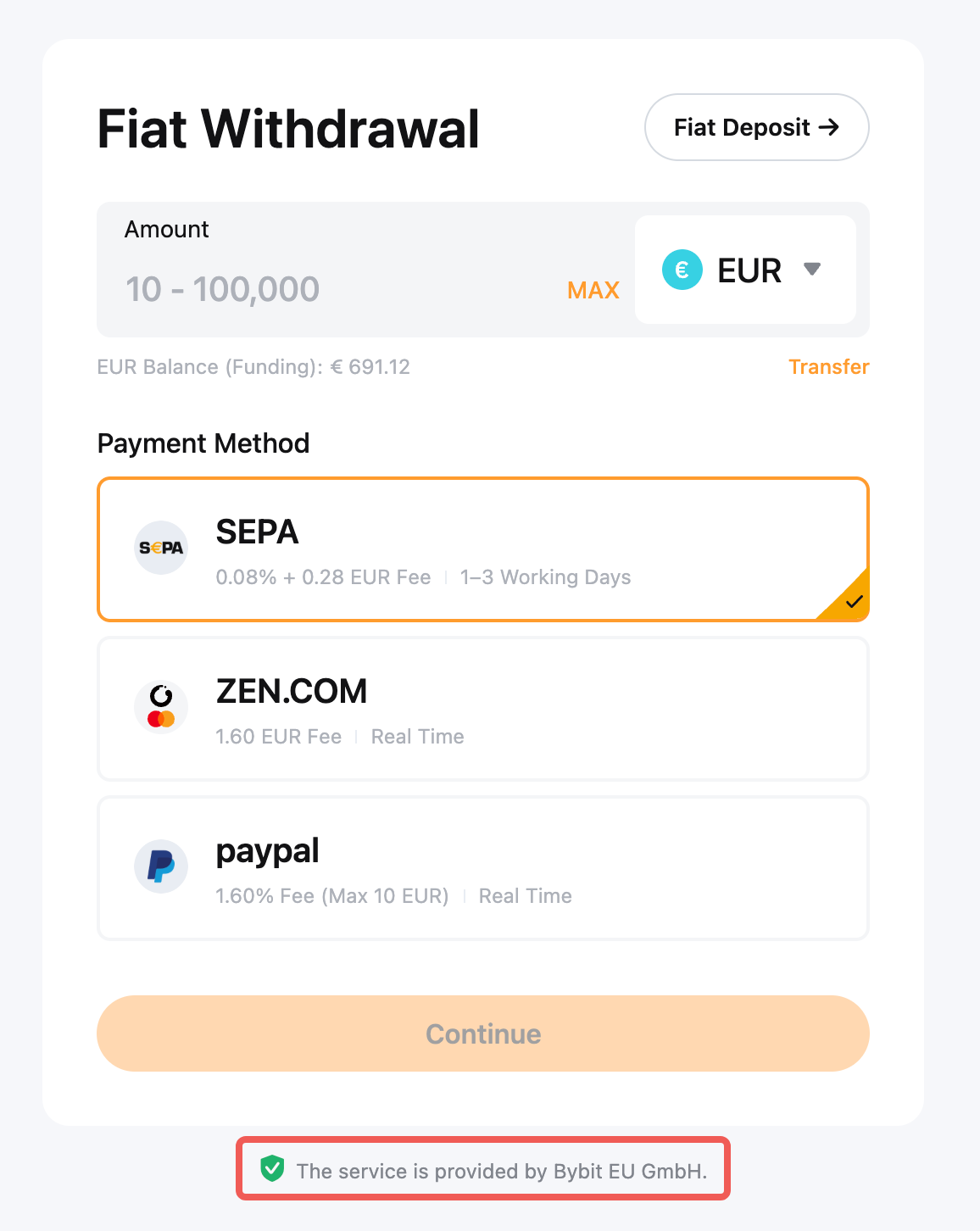Expand currency list via gray triangle arrow

click(x=812, y=270)
